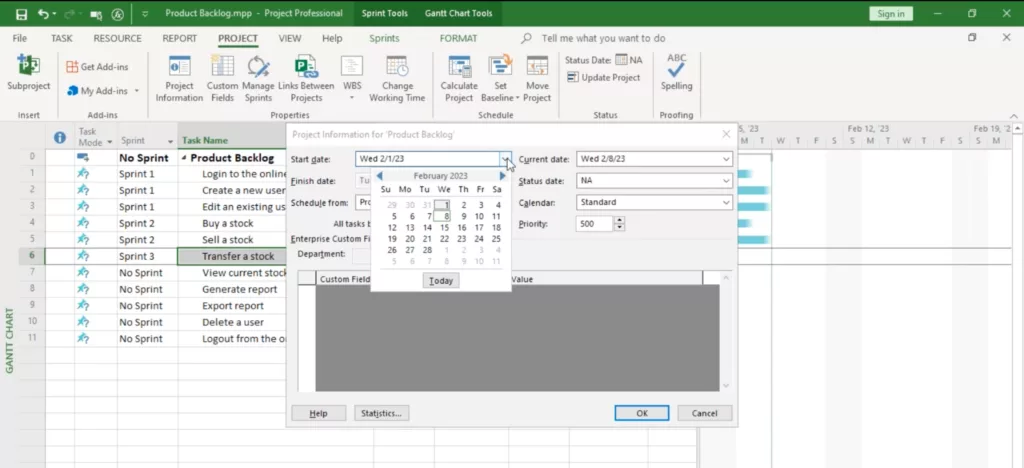Select row number 11 header
The height and width of the screenshot is (468, 1024).
32,338
